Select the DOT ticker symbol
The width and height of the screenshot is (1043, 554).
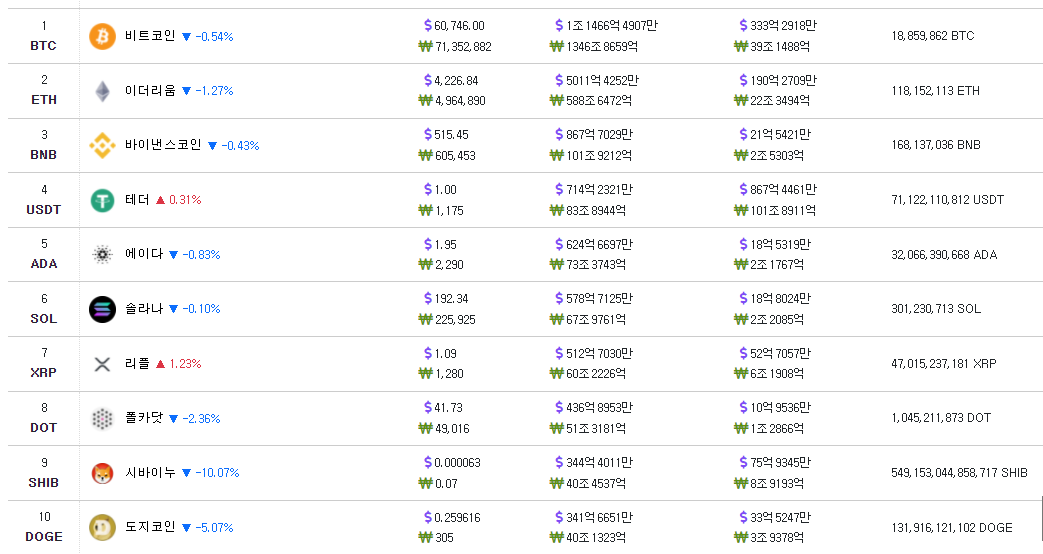pyautogui.click(x=43, y=428)
